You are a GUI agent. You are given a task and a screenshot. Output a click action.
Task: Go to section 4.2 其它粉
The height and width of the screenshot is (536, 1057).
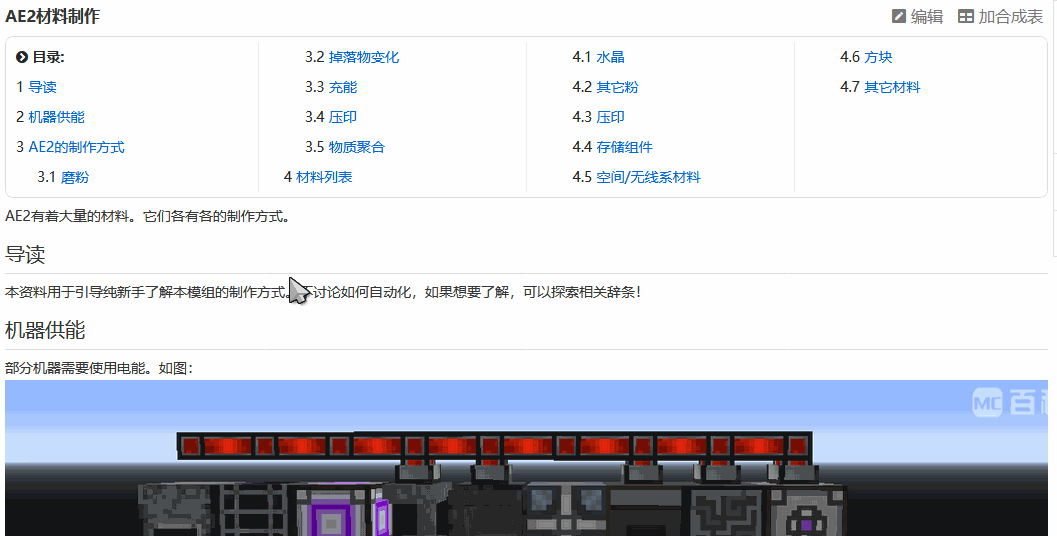[x=617, y=87]
